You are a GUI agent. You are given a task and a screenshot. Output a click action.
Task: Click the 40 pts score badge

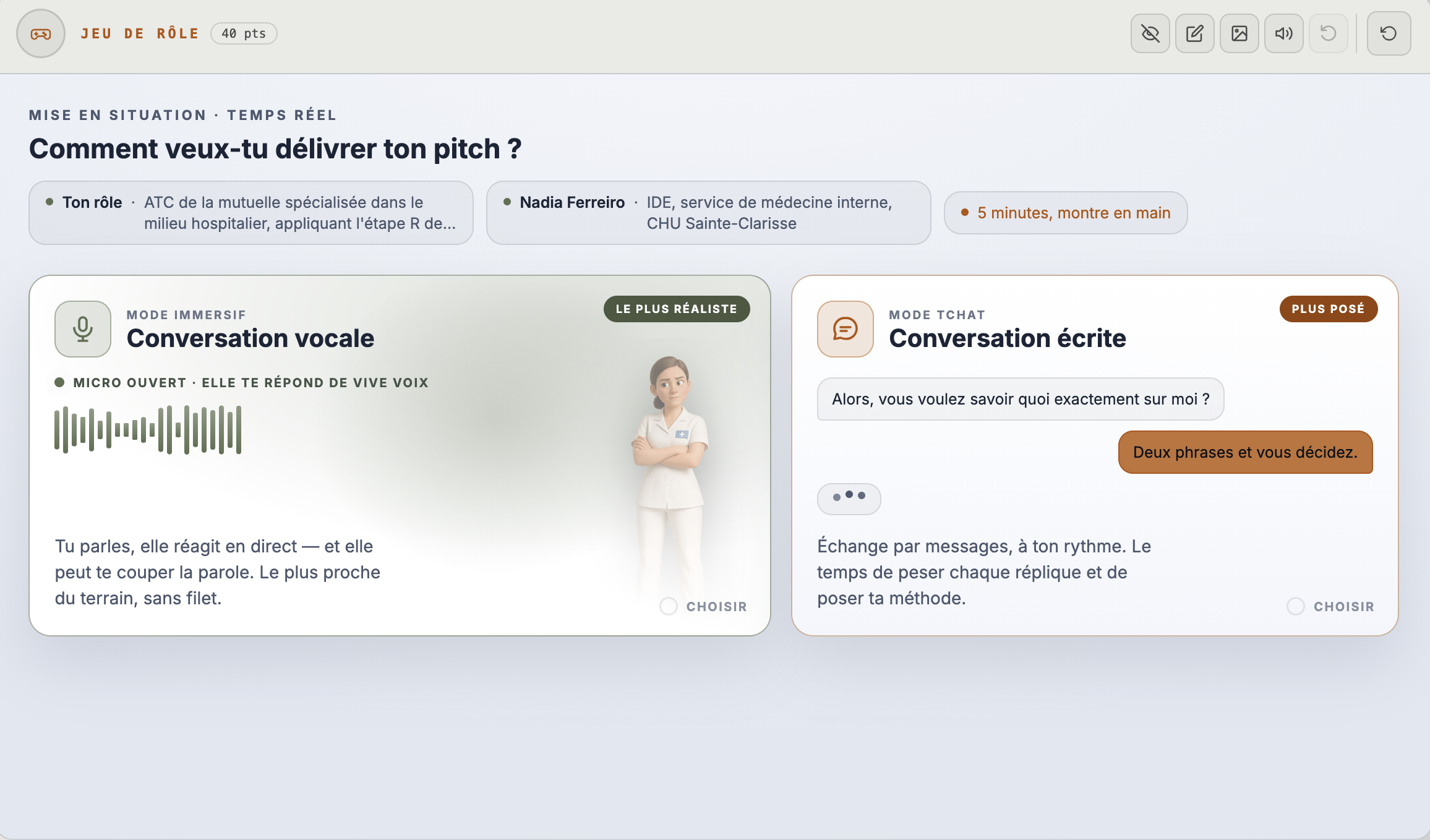click(244, 33)
